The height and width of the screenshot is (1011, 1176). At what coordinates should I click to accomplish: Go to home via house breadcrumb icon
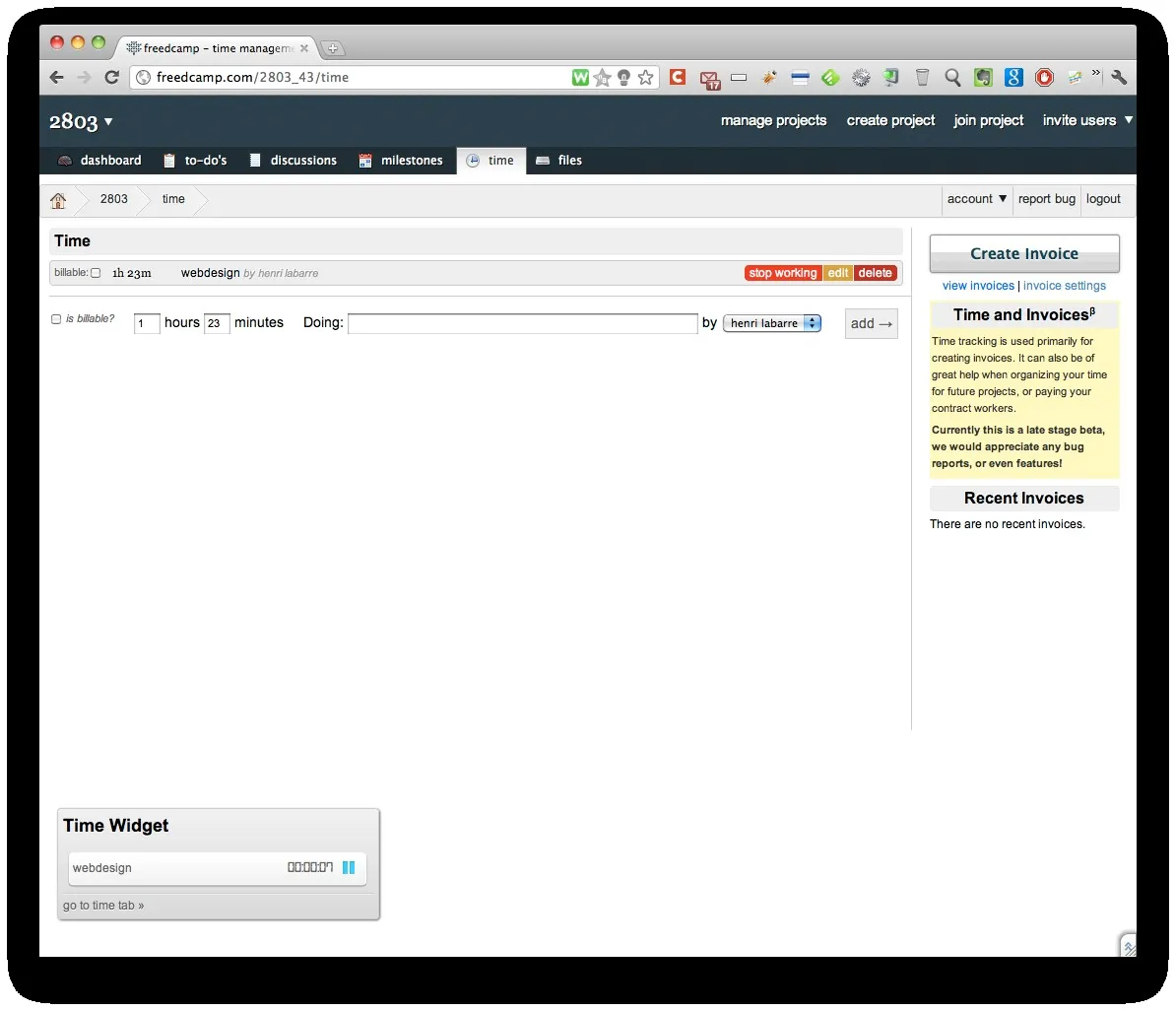[x=58, y=200]
